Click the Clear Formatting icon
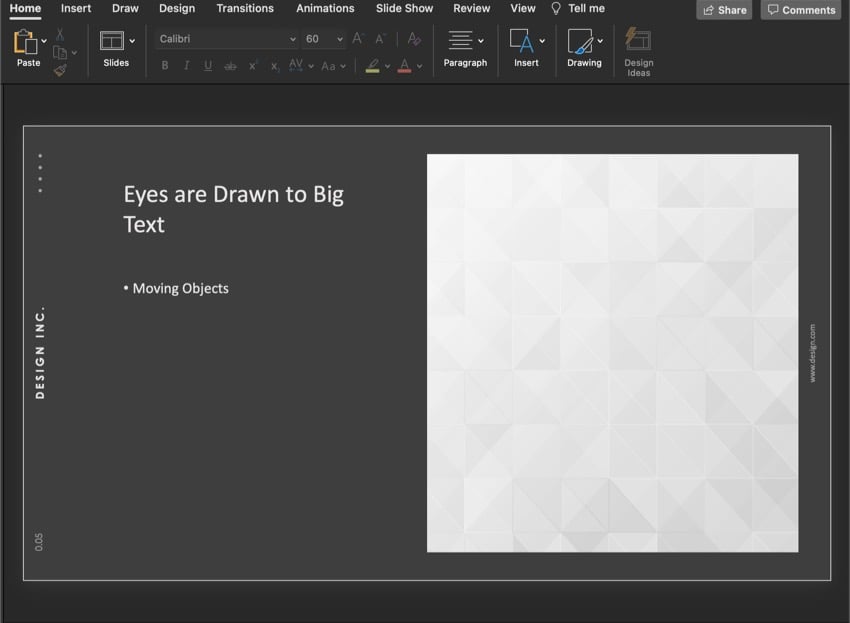The height and width of the screenshot is (623, 850). coord(414,39)
